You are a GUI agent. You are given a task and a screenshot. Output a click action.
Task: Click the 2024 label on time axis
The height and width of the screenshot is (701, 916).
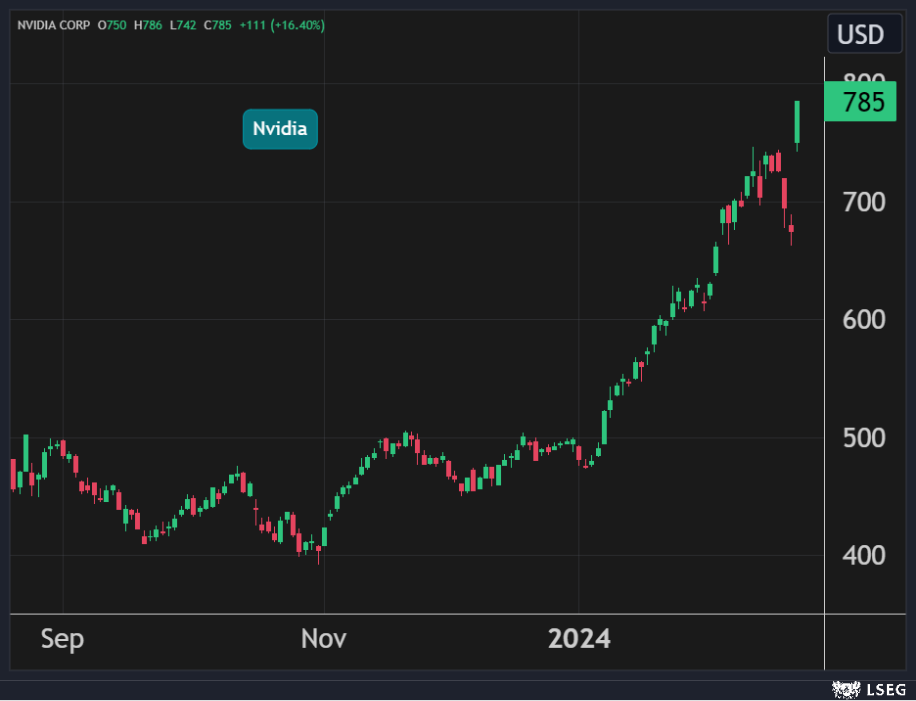(x=578, y=638)
